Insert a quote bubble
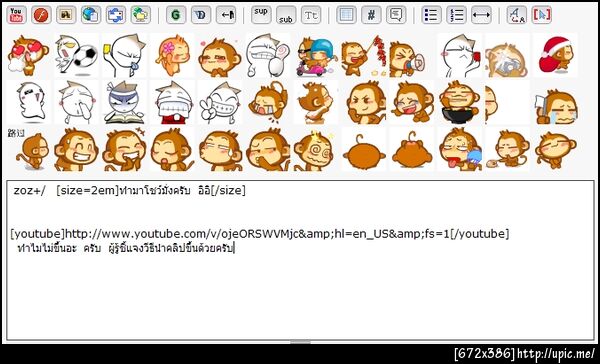Viewport: 600px width, 364px height. click(x=396, y=15)
